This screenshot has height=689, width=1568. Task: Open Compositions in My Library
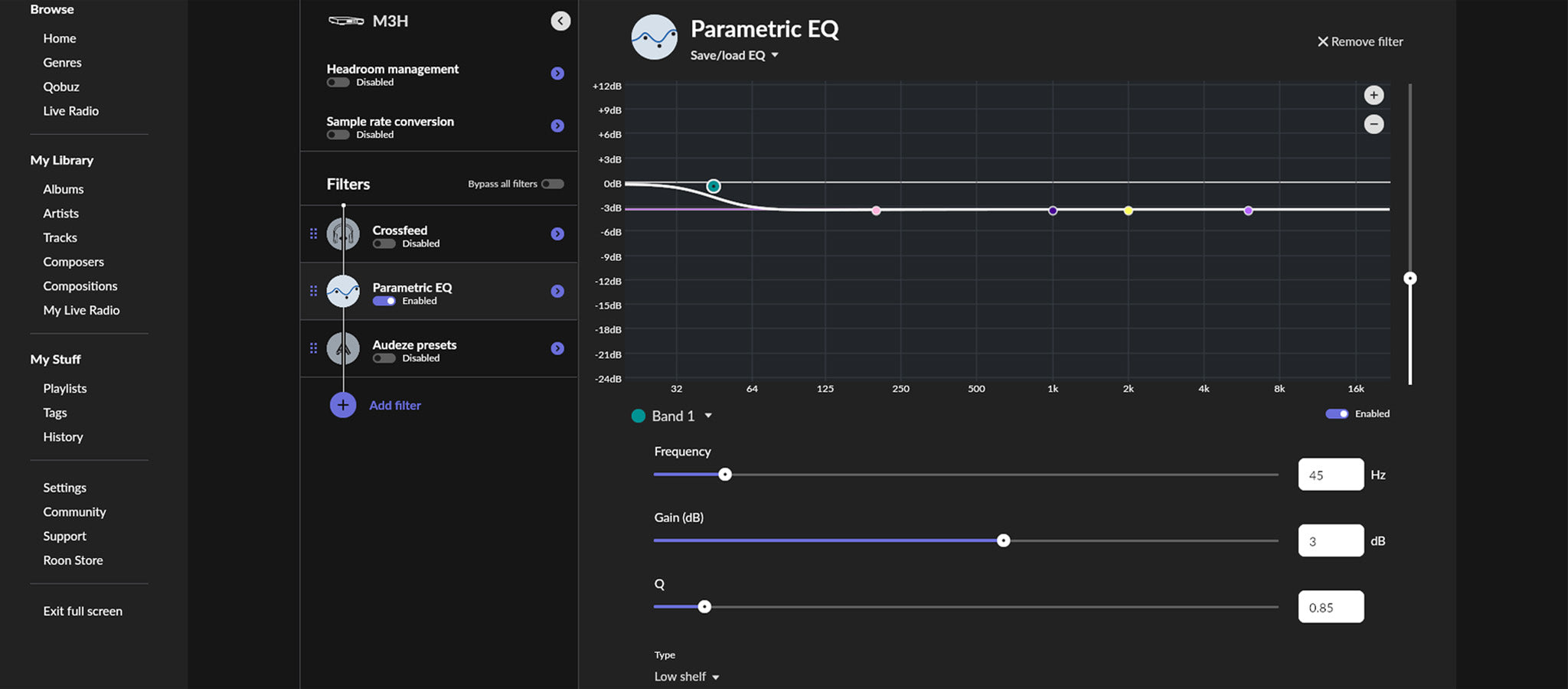point(80,286)
